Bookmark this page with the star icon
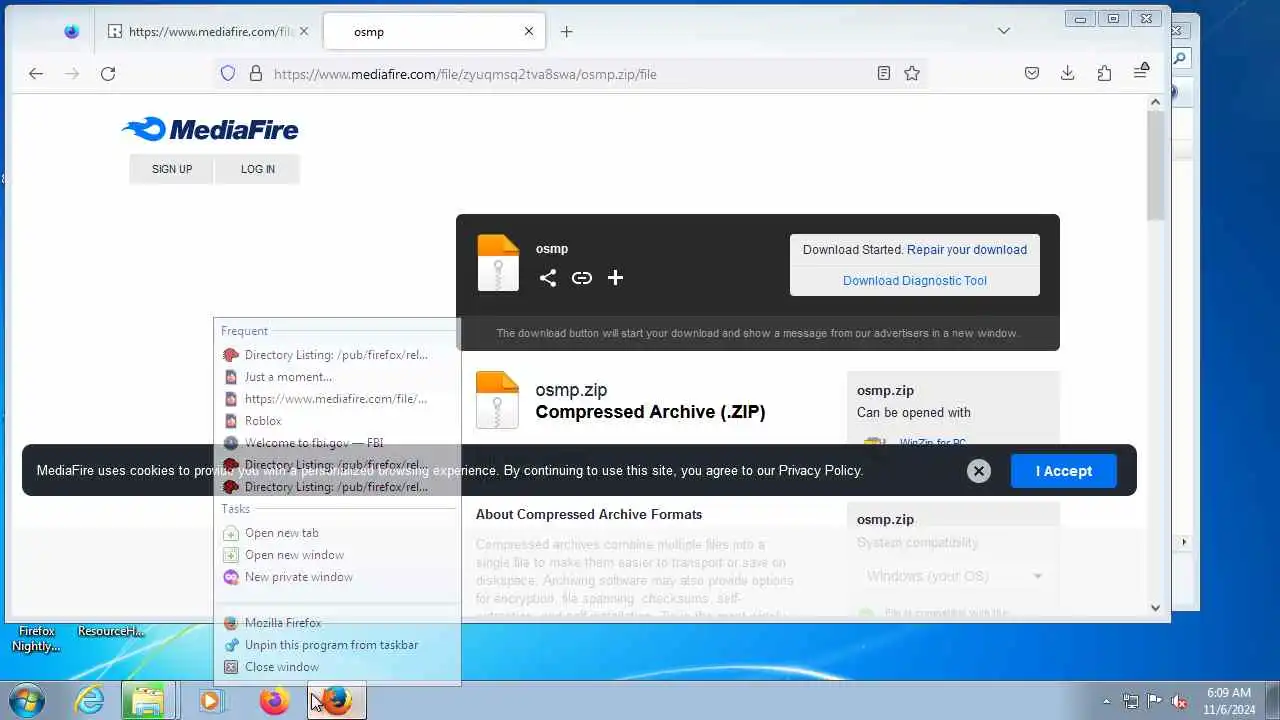 coord(912,73)
